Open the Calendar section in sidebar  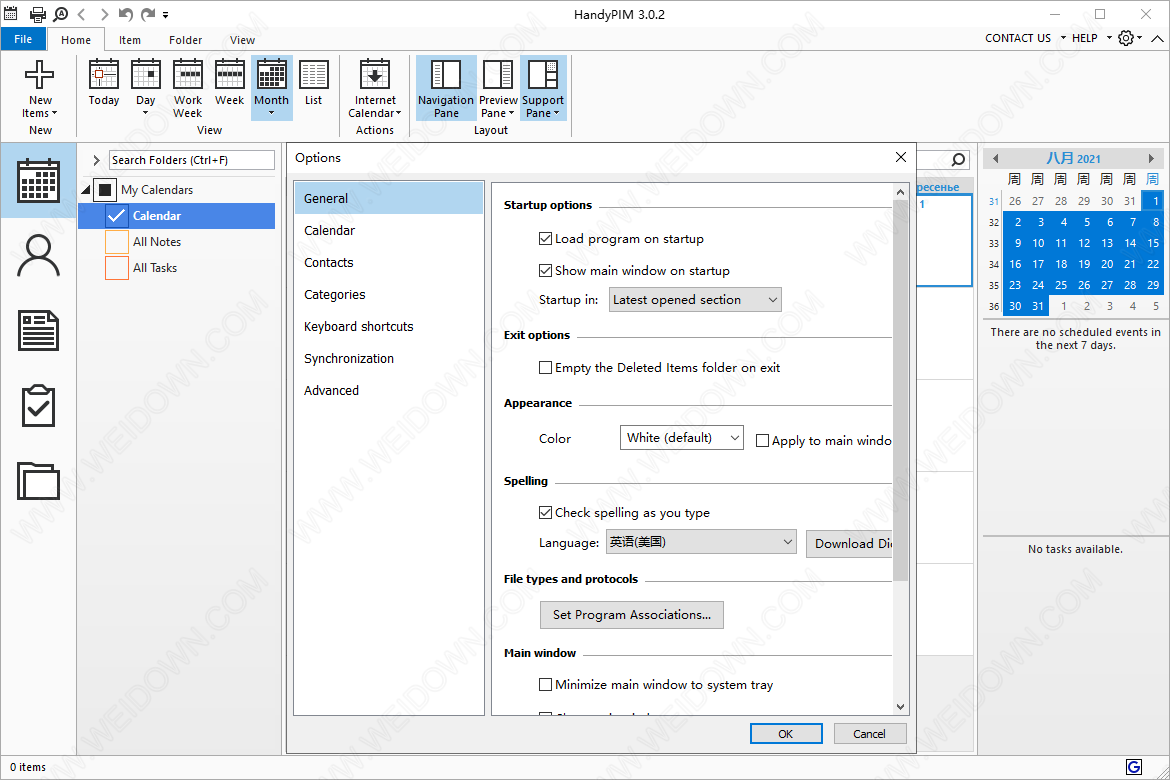39,181
